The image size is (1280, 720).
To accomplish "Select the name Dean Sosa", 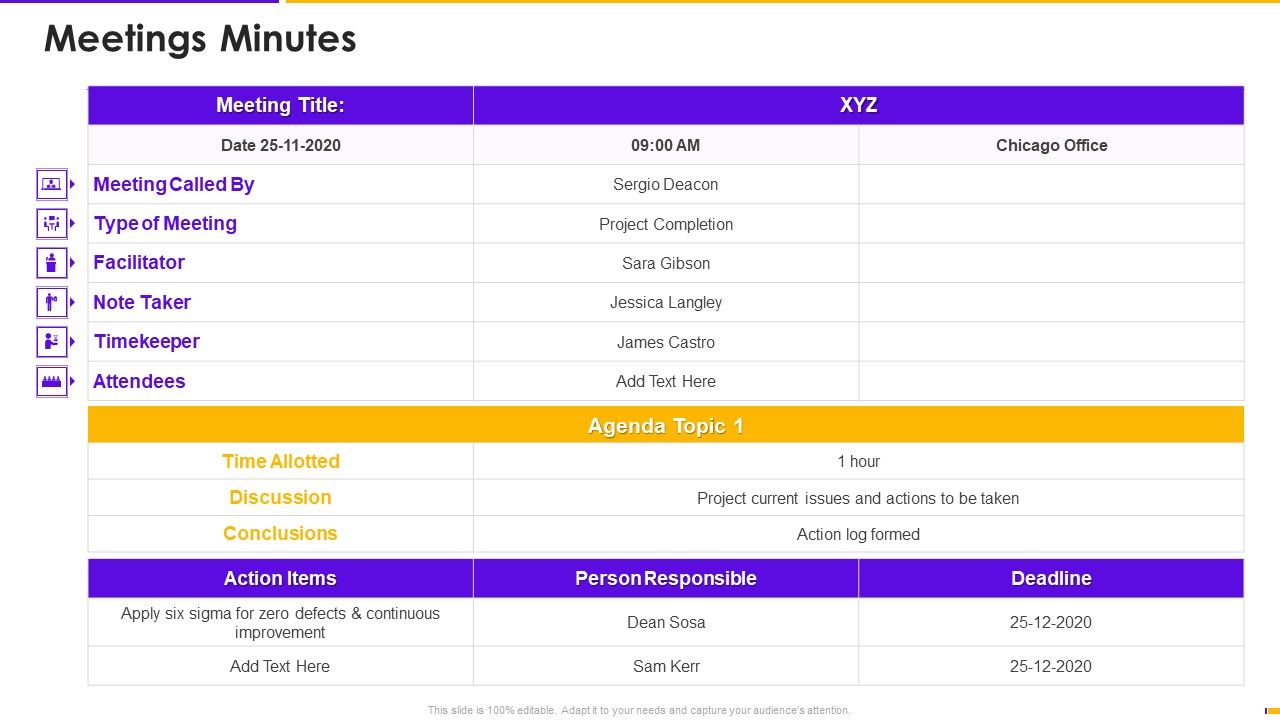I will click(x=666, y=622).
